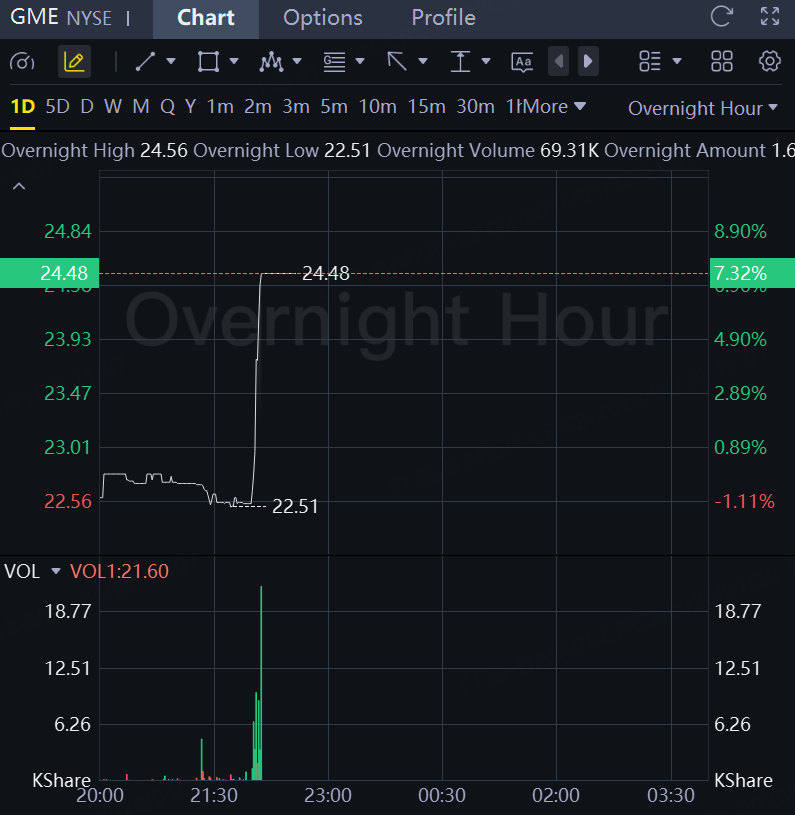Open the list layout dropdown arrow
Viewport: 795px width, 815px height.
click(x=677, y=61)
